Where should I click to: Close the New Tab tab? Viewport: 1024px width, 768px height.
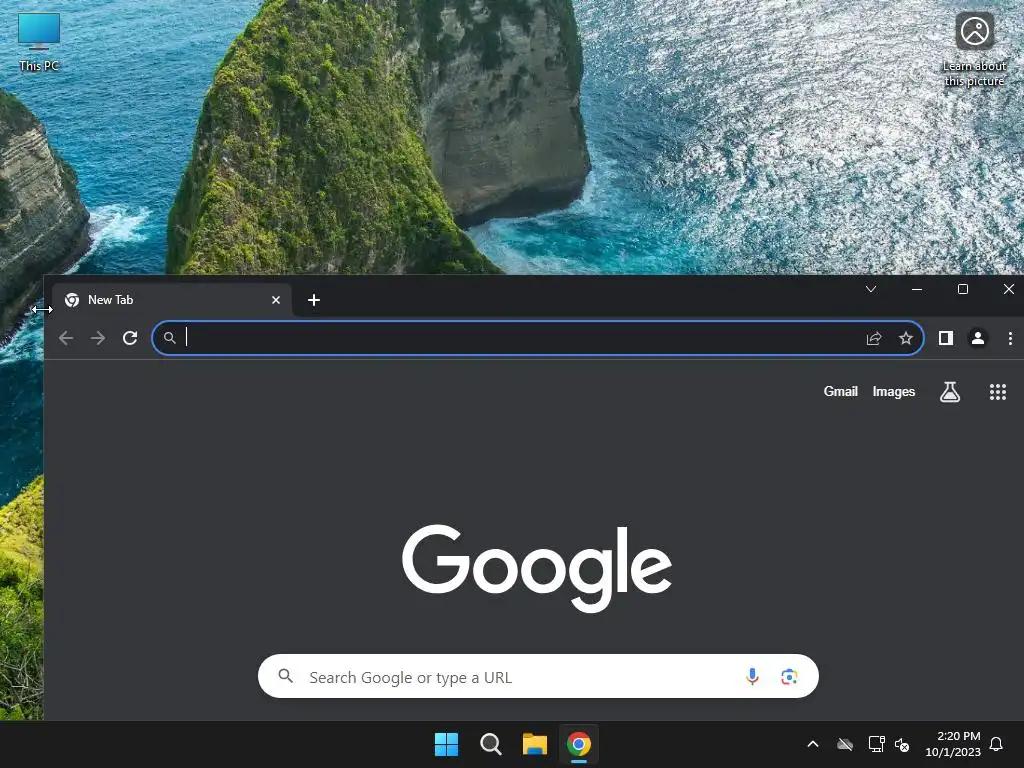pos(276,300)
